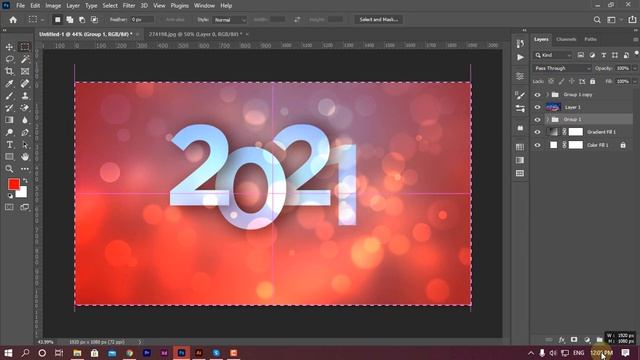Hide the Color Fill 1 layer
Viewport: 640px width, 360px height.
[x=537, y=145]
